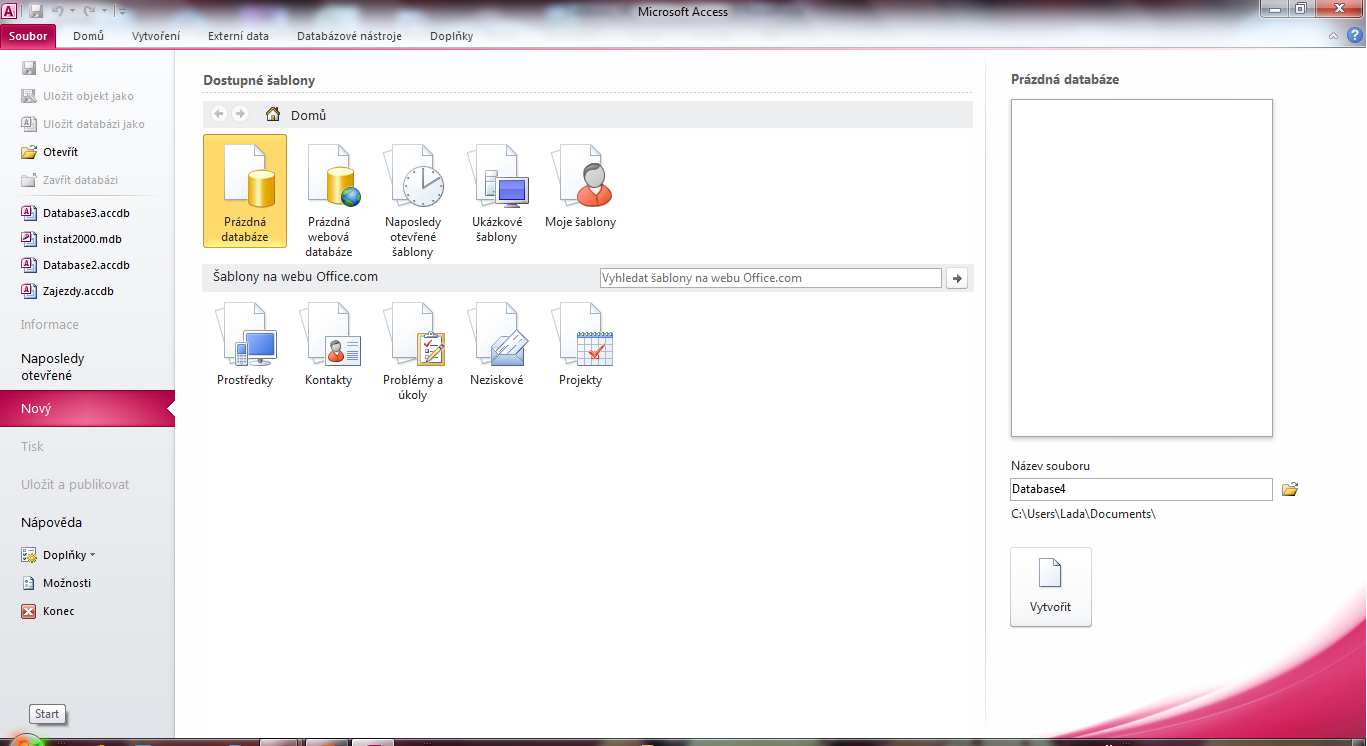Switch to the Vytvoření ribbon tab
The width and height of the screenshot is (1367, 746).
[156, 36]
